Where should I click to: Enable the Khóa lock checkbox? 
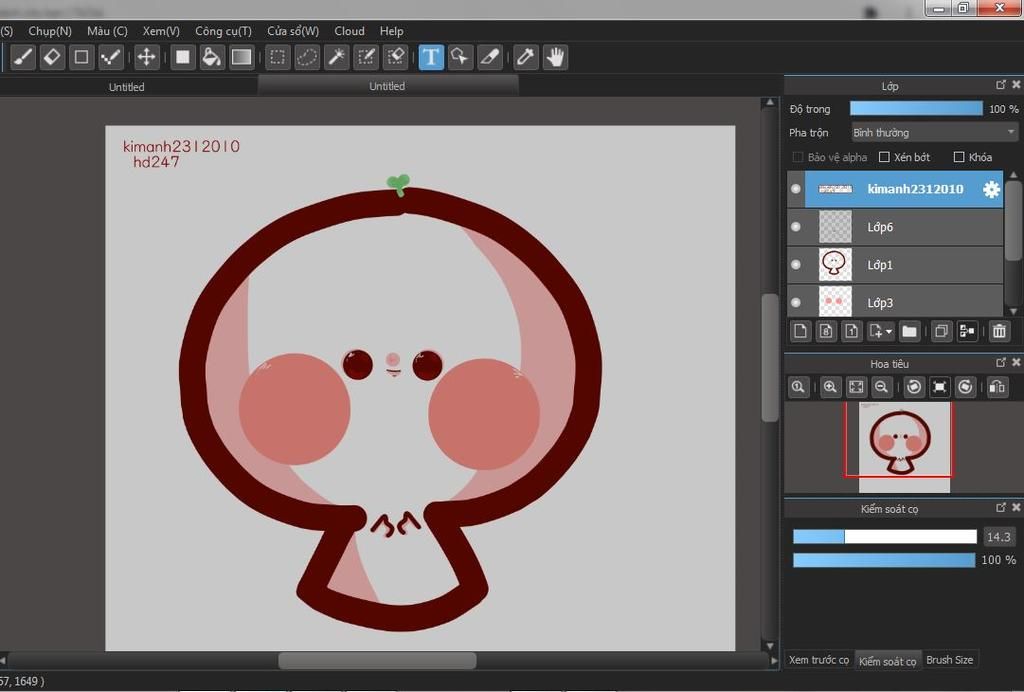tap(959, 157)
